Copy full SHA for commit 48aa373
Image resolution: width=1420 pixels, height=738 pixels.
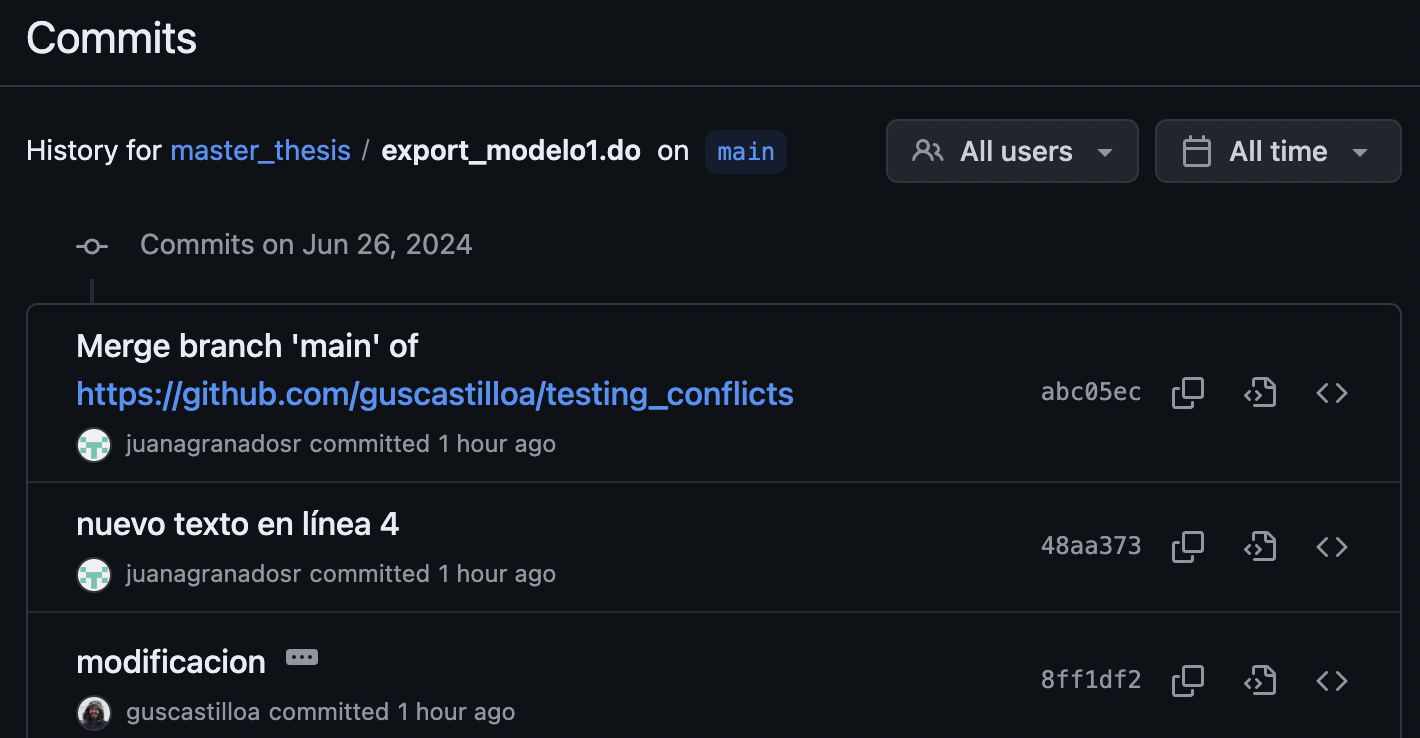pyautogui.click(x=1187, y=546)
